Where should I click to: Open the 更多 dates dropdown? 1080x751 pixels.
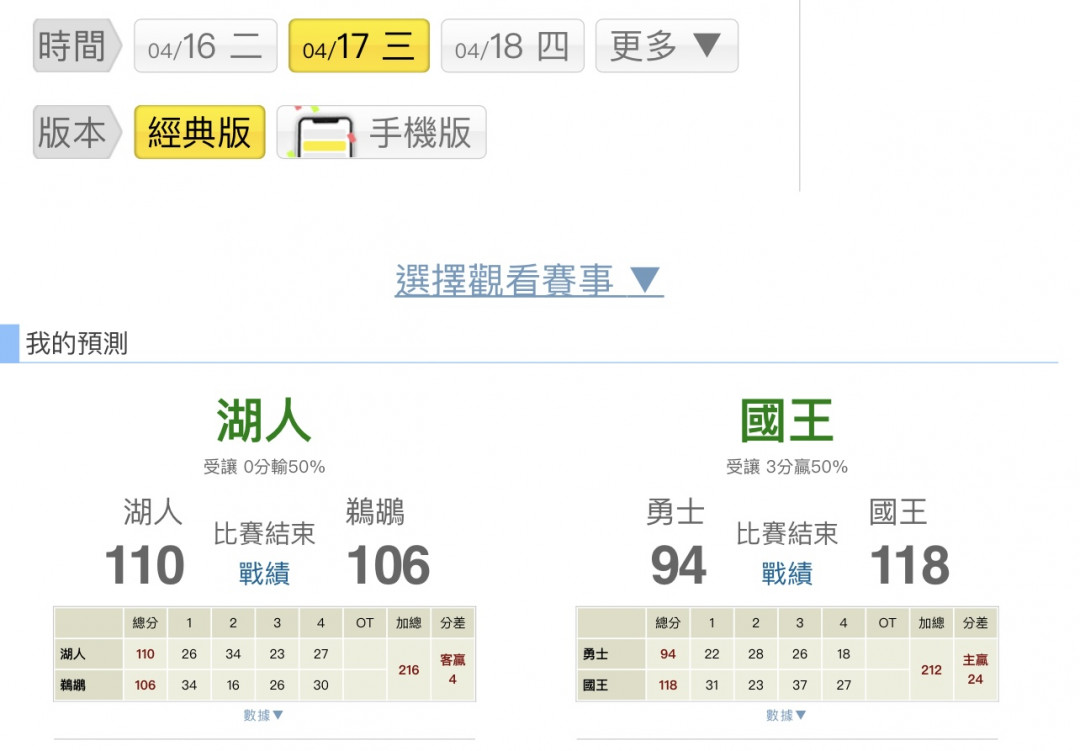[667, 46]
